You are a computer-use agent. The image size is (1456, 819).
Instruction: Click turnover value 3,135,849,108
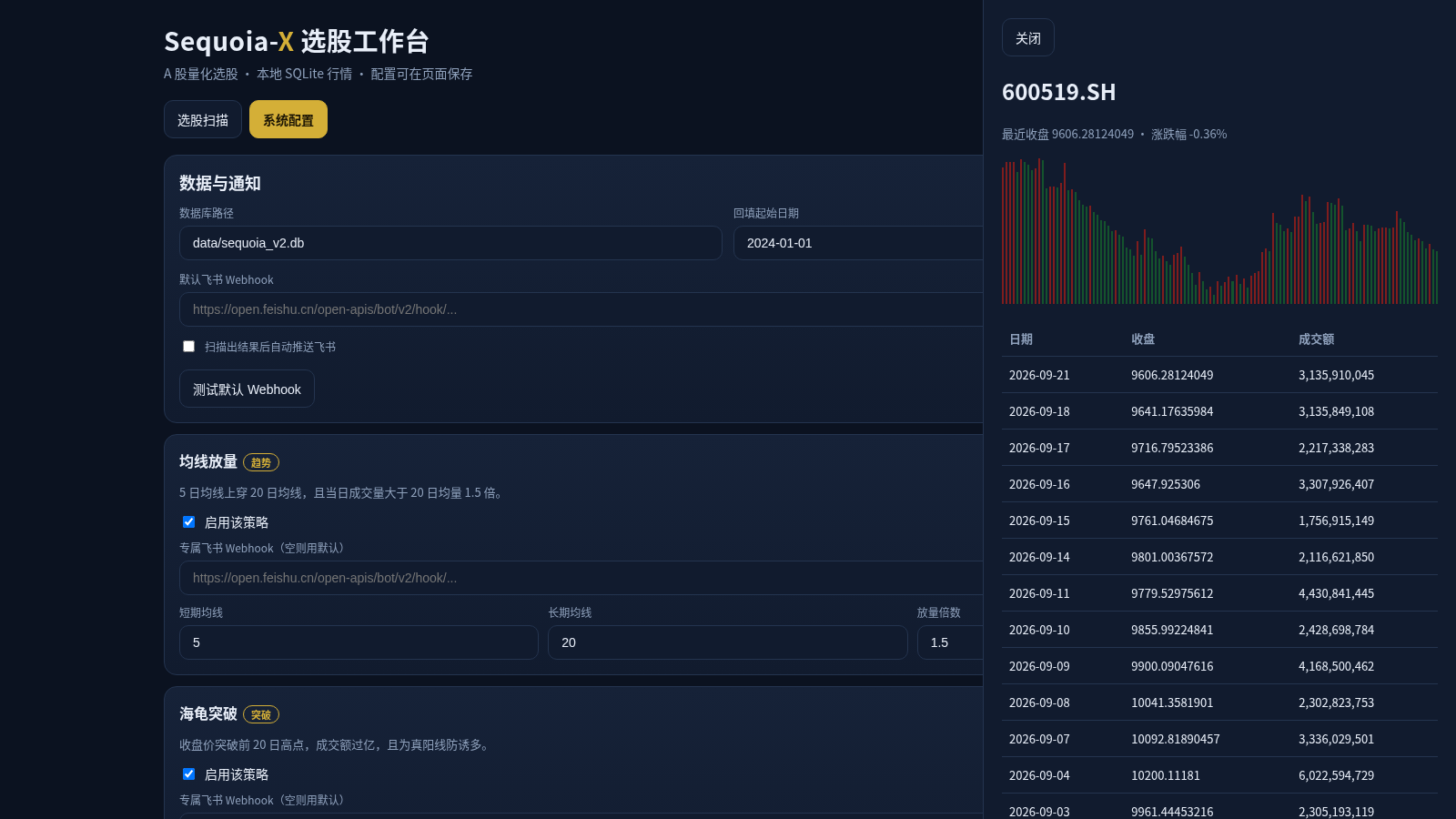[x=1336, y=411]
